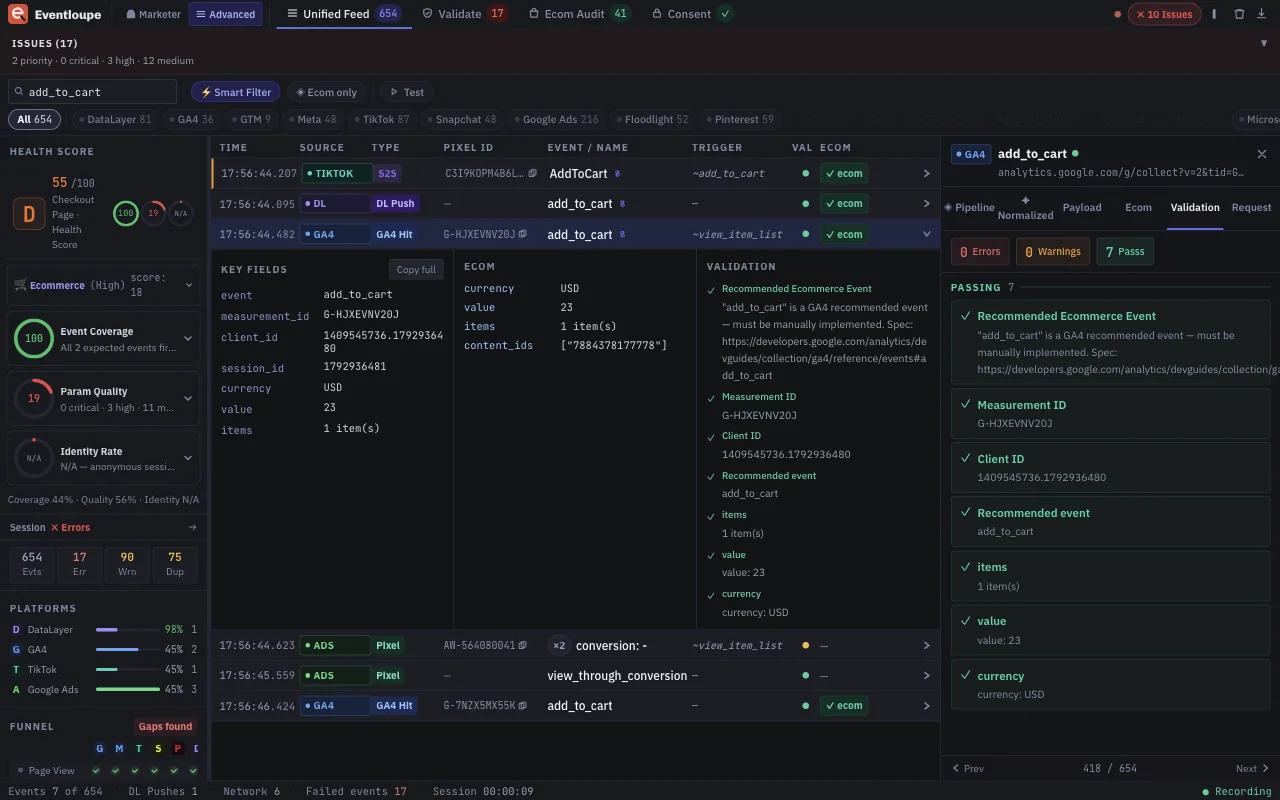The width and height of the screenshot is (1280, 800).
Task: Click the Google Ads platform icon
Action: click(16, 690)
